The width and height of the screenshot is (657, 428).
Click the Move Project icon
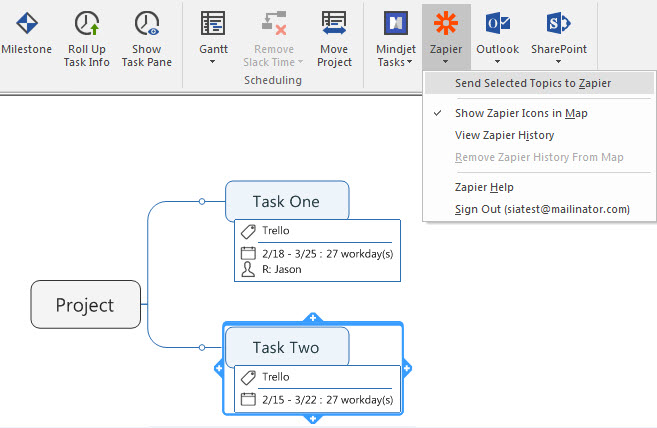[334, 23]
